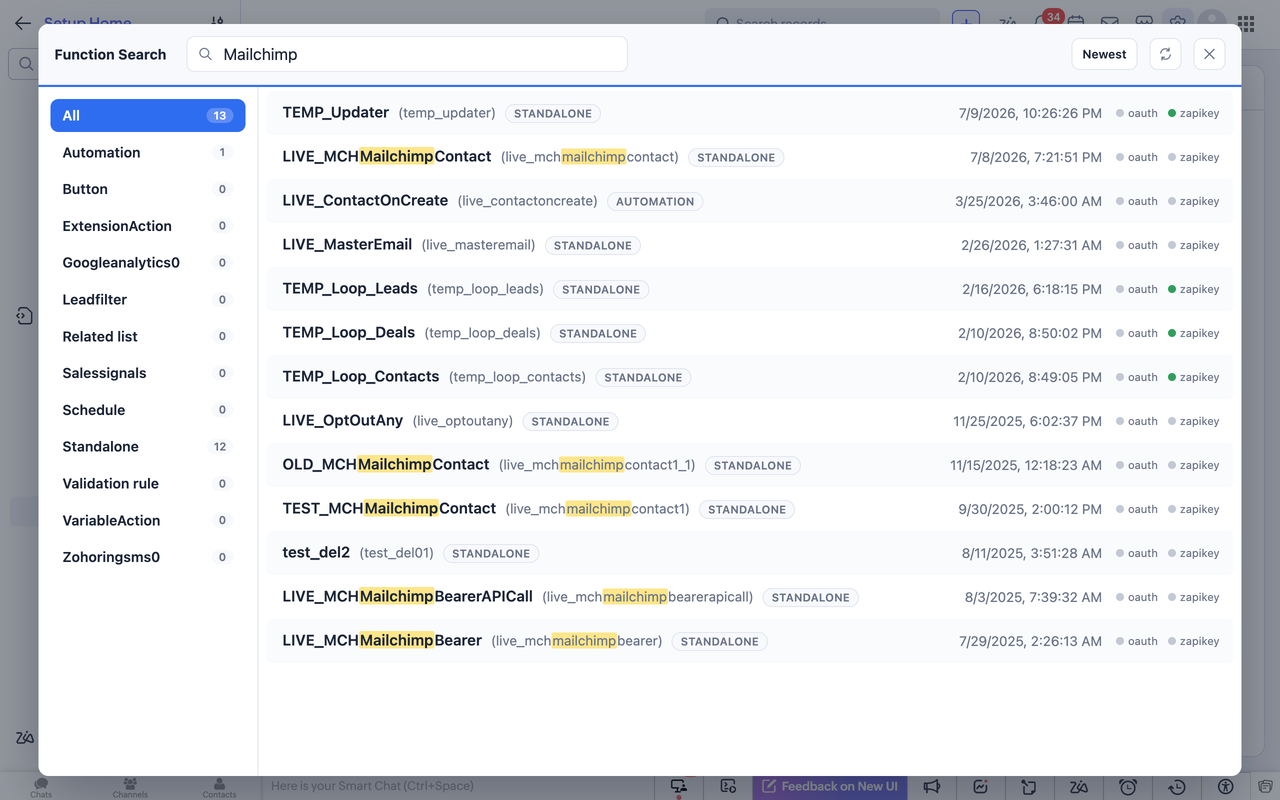The width and height of the screenshot is (1280, 800).
Task: Open the Validation rule category
Action: [x=148, y=484]
